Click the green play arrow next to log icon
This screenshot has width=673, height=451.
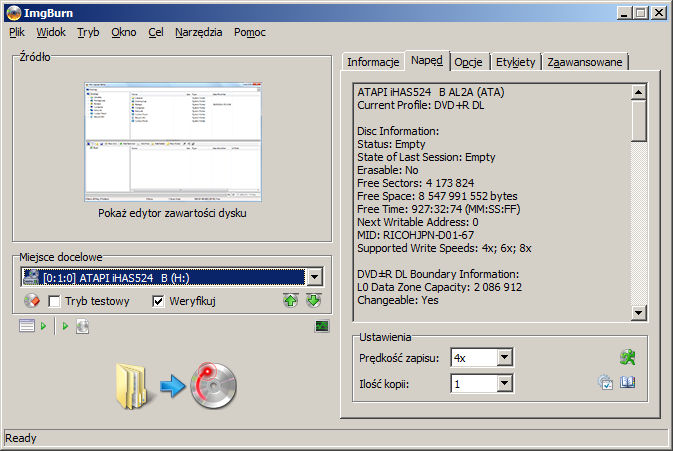tap(43, 326)
